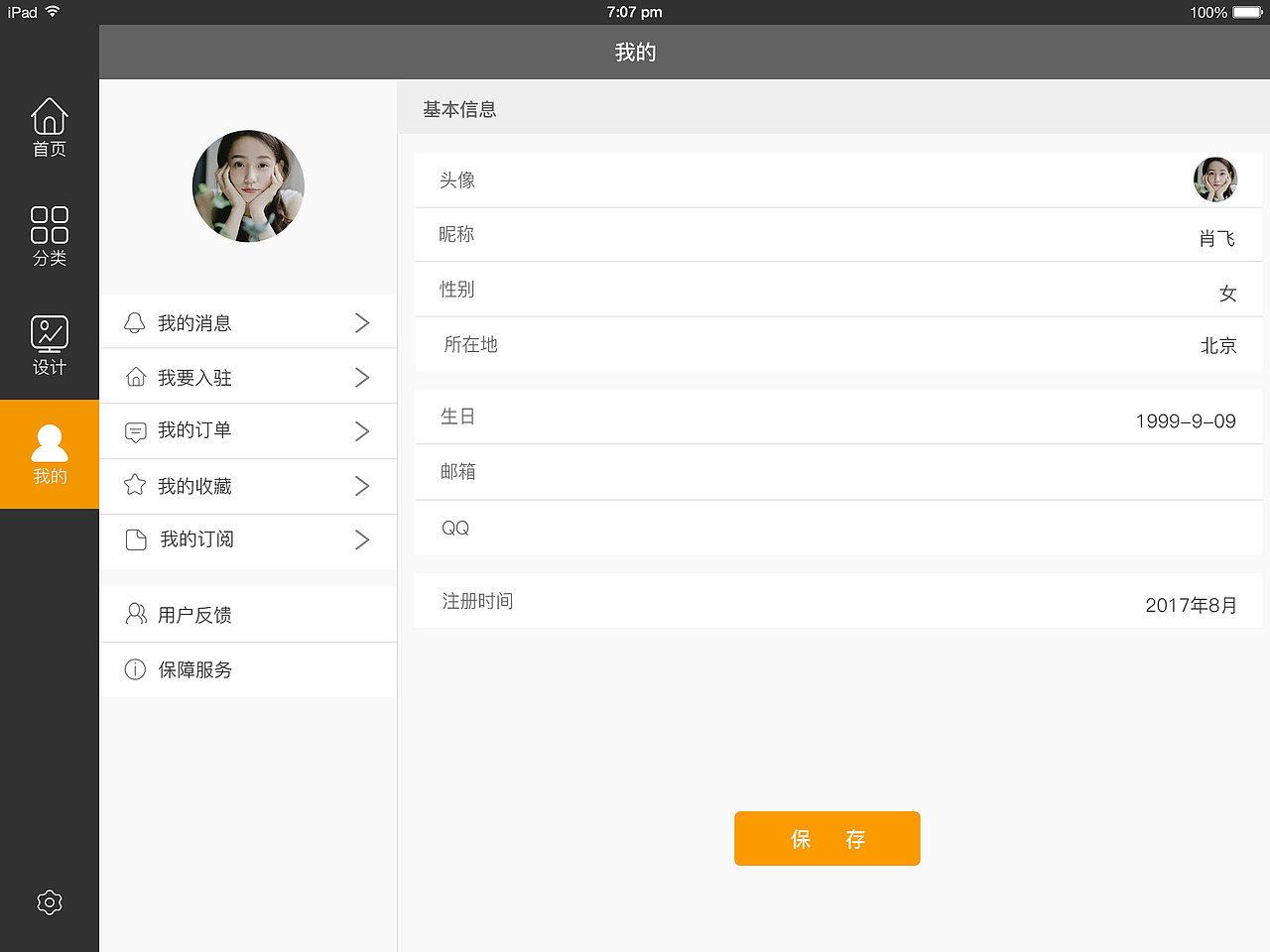Click the star icon beside 我的收藏
Viewport: 1270px width, 952px height.
(x=135, y=485)
